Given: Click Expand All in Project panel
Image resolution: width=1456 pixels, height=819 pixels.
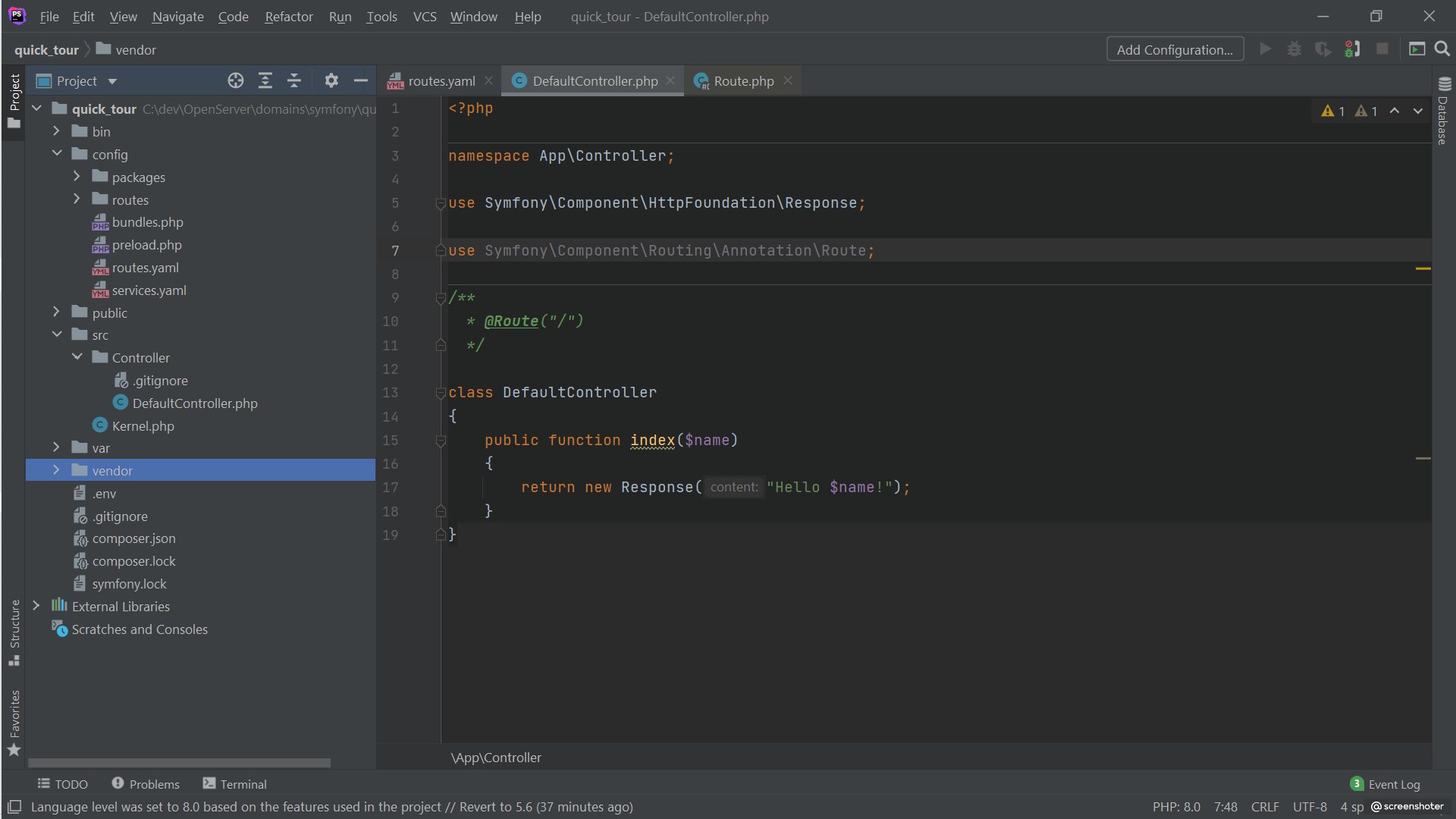Looking at the screenshot, I should click(x=265, y=80).
